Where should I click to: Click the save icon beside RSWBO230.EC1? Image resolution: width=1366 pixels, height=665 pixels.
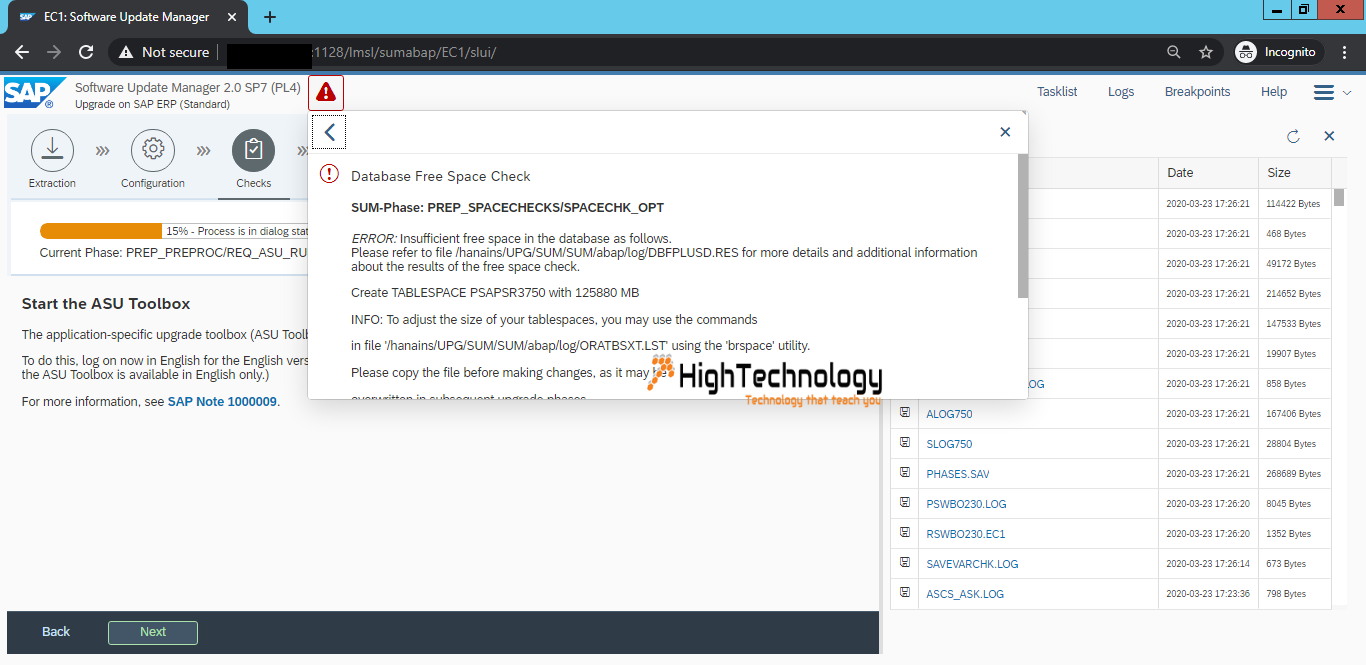click(905, 532)
